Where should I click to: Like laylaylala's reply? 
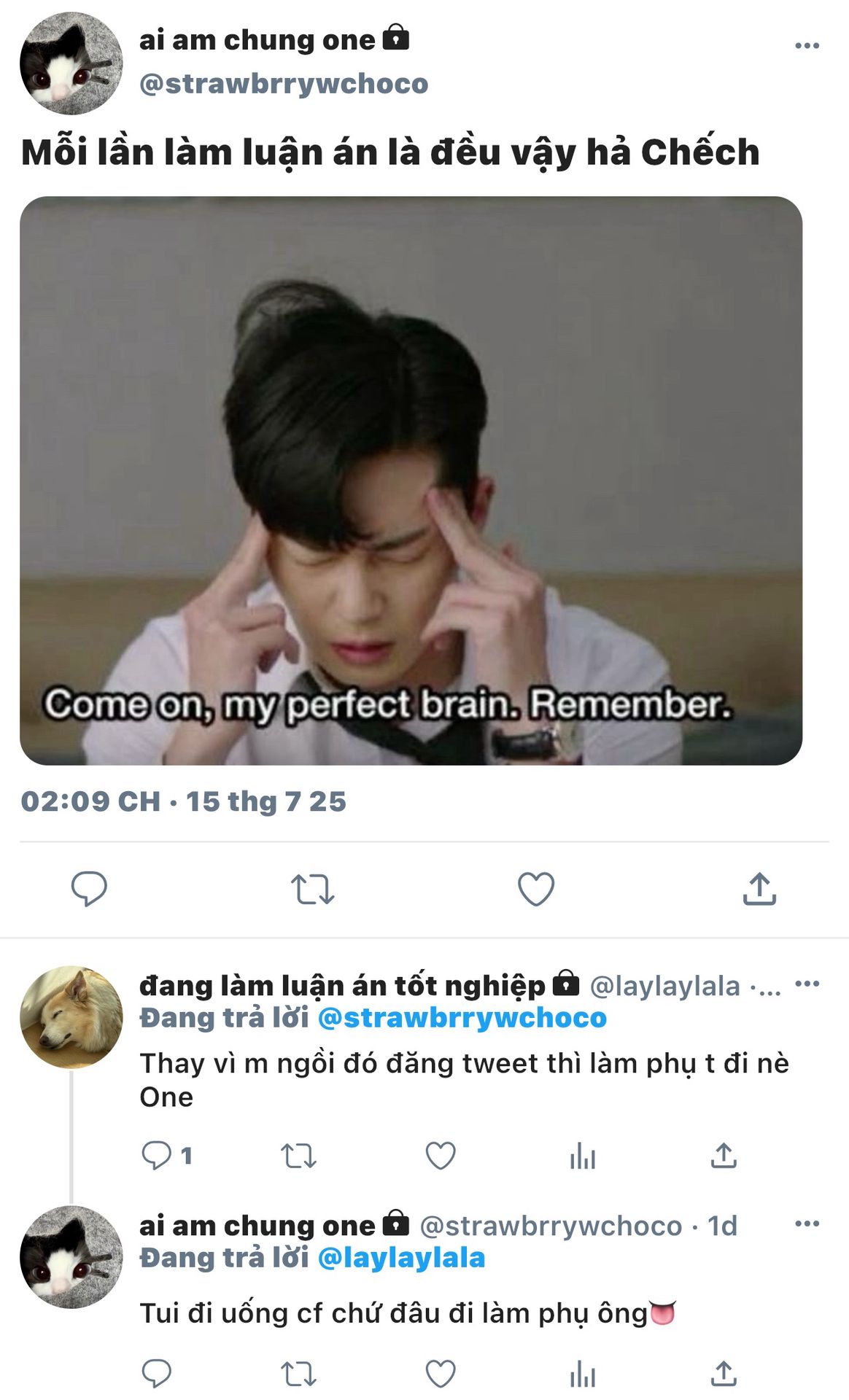coord(441,1156)
